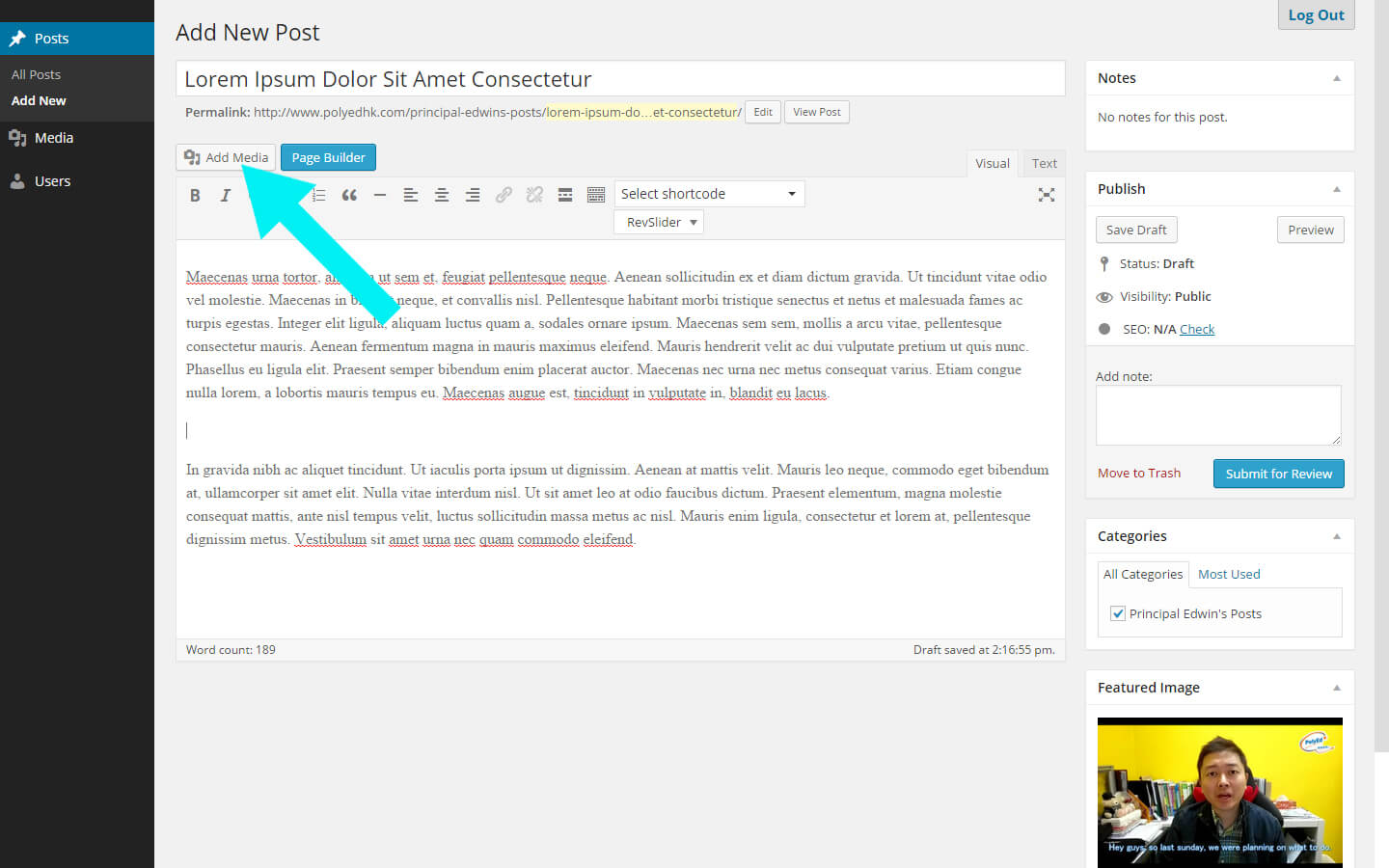Open the Add New submenu item
The height and width of the screenshot is (868, 1389).
point(39,100)
